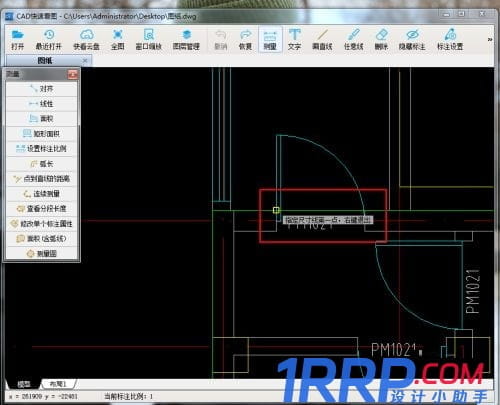Open 图层管理 layer manager
The image size is (500, 405).
click(186, 39)
